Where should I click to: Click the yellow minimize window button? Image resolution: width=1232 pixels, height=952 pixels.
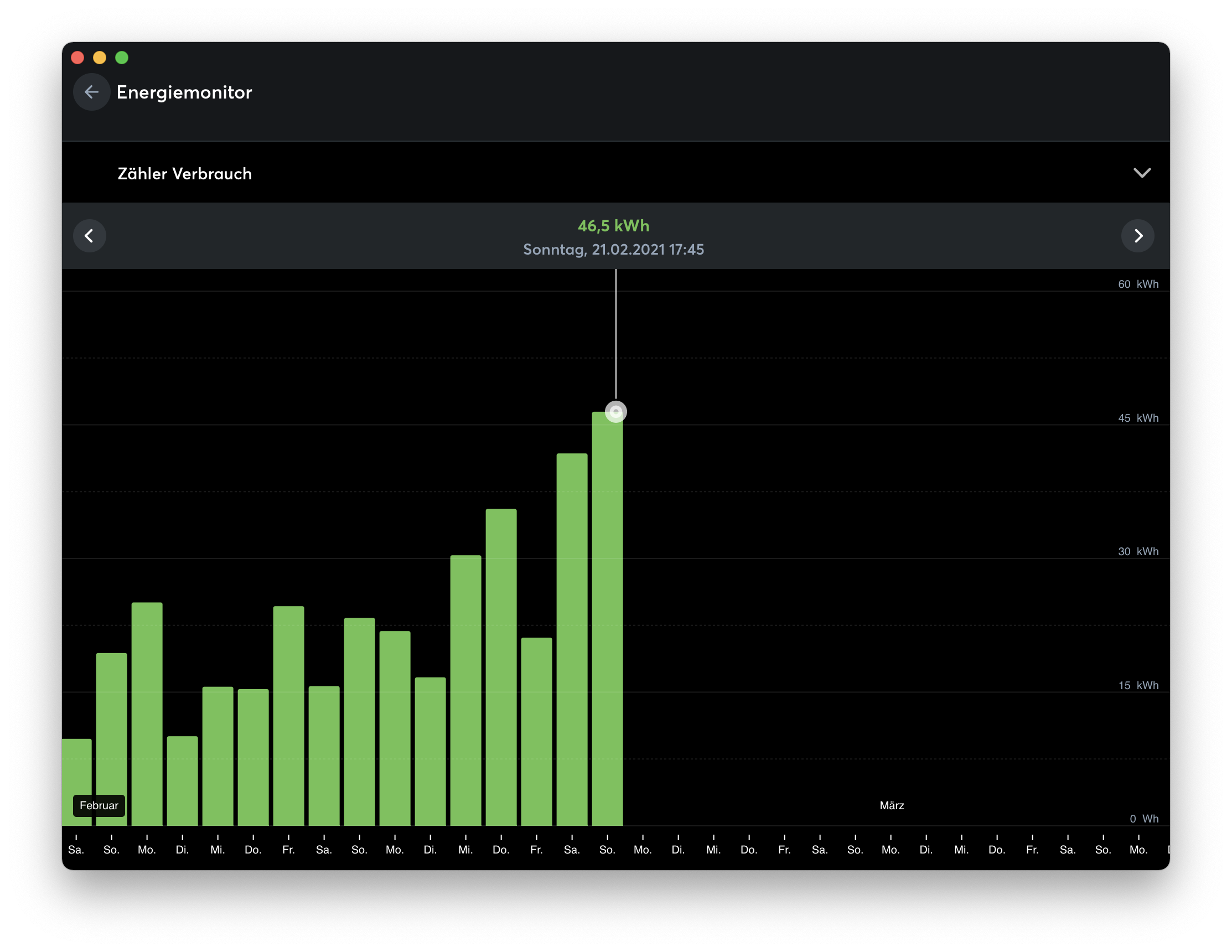tap(100, 58)
